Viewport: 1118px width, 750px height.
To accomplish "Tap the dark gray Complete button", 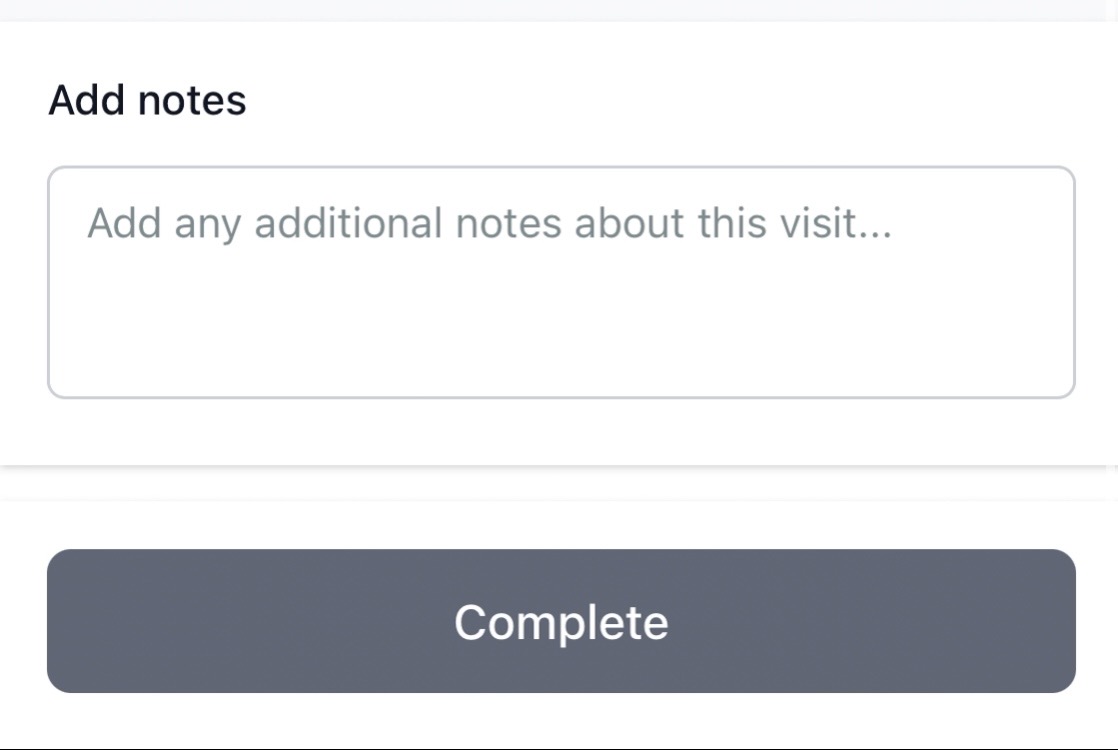I will coord(561,621).
